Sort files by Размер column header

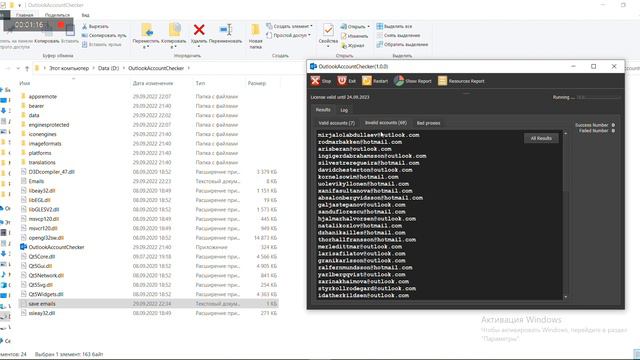257,83
